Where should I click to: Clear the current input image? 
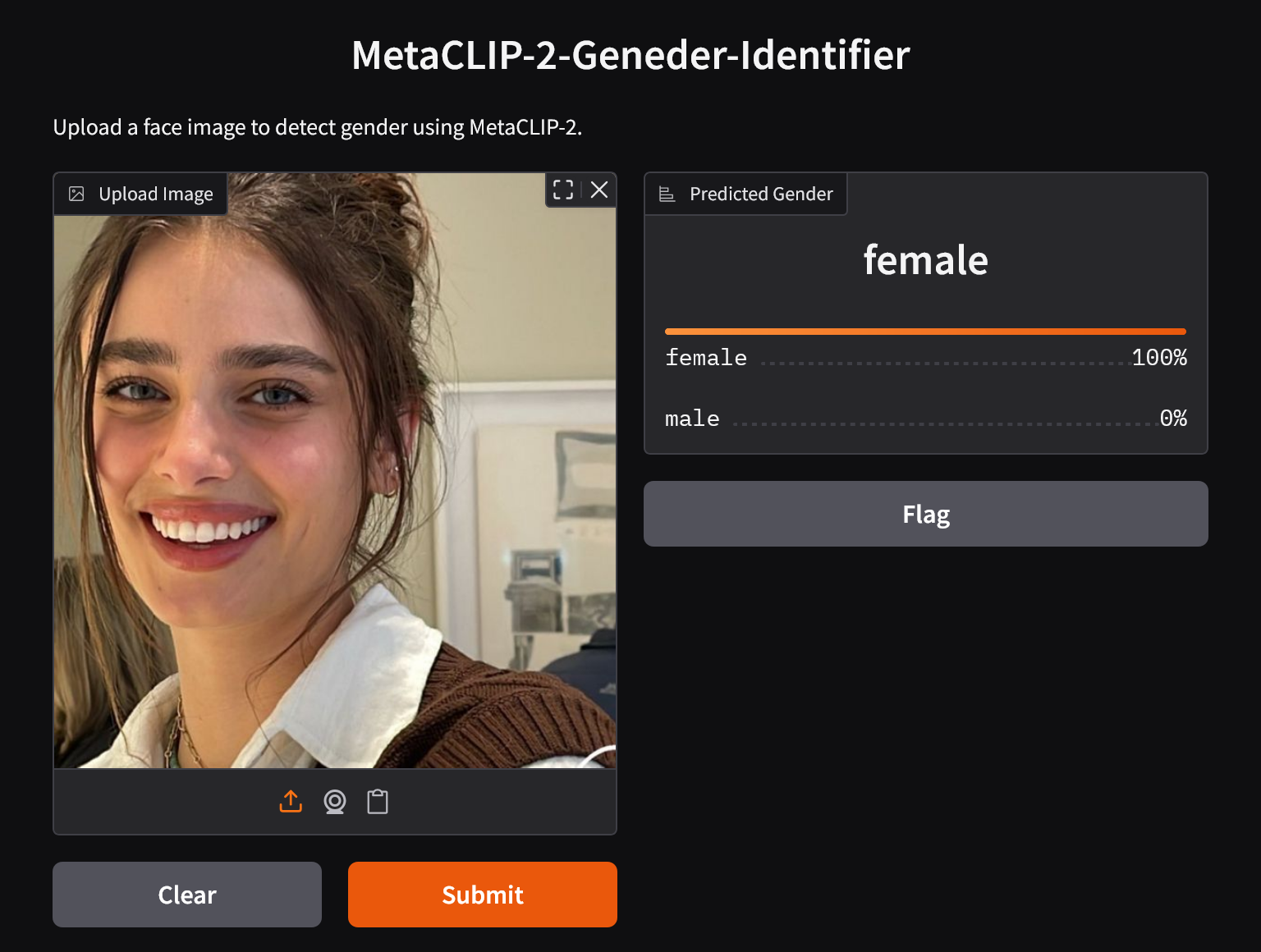[187, 895]
